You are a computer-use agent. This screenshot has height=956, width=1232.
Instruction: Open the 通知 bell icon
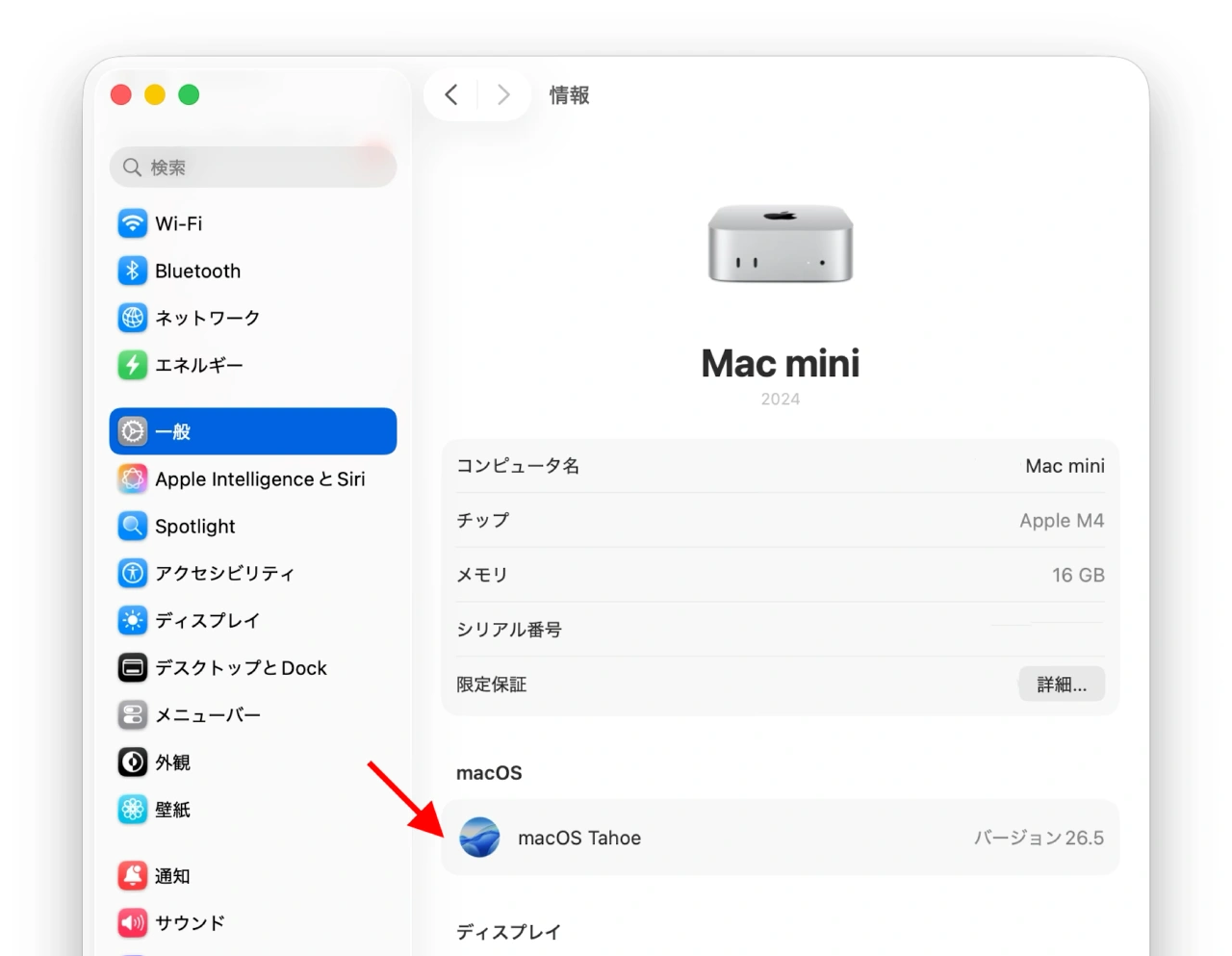coord(133,875)
